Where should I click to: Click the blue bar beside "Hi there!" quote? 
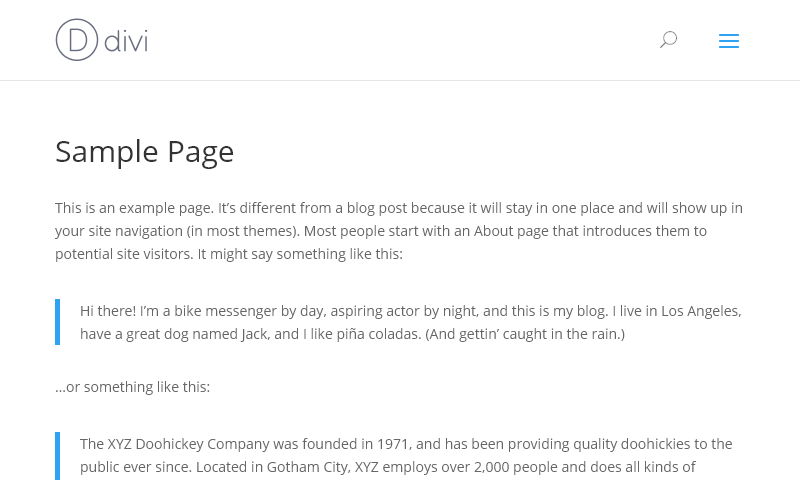(57, 322)
